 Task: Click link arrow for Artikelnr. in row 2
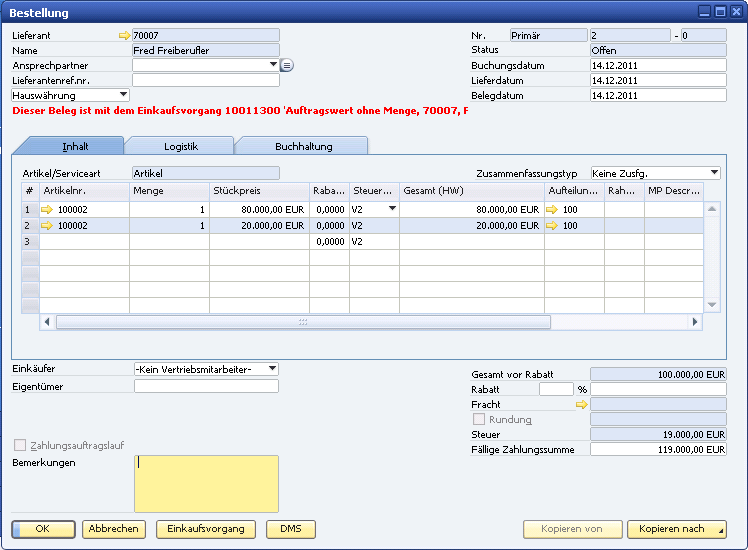(x=47, y=226)
